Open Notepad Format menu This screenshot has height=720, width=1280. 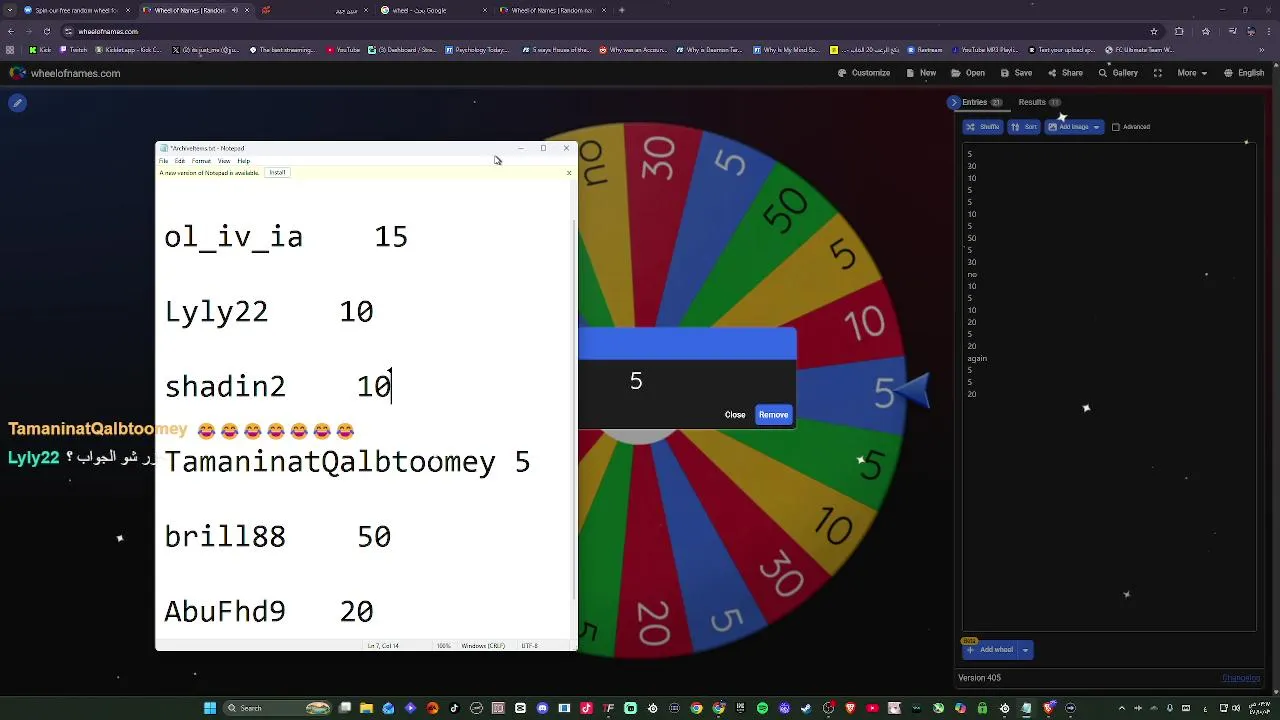(201, 161)
